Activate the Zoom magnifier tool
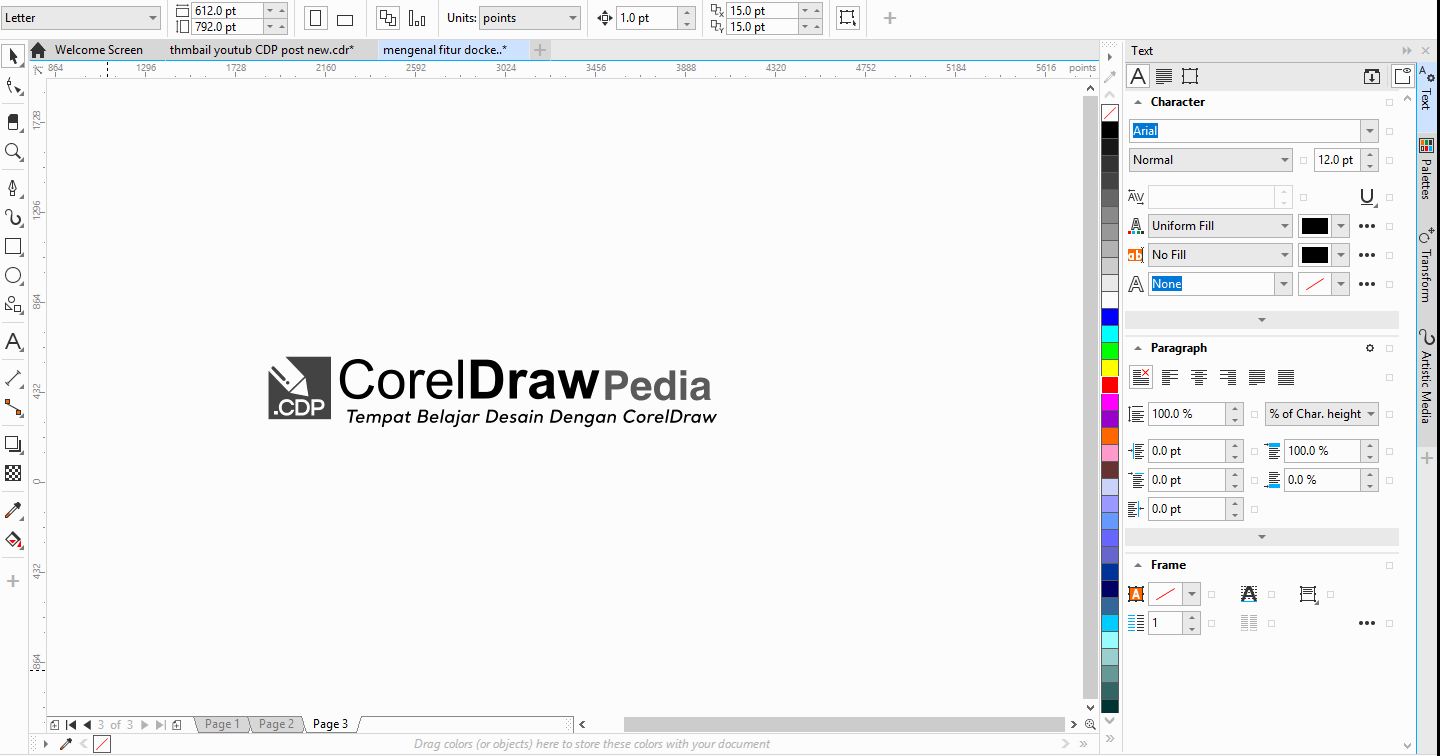Image resolution: width=1440 pixels, height=756 pixels. tap(13, 152)
